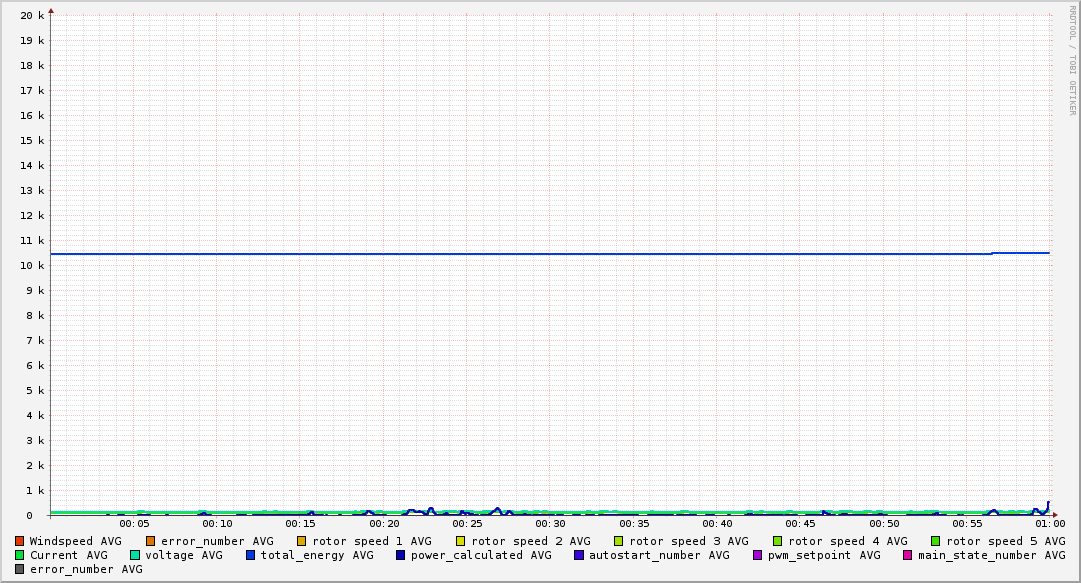The image size is (1081, 583).
Task: Click the gray error_number AVG swatch in bottom row
Action: click(19, 569)
